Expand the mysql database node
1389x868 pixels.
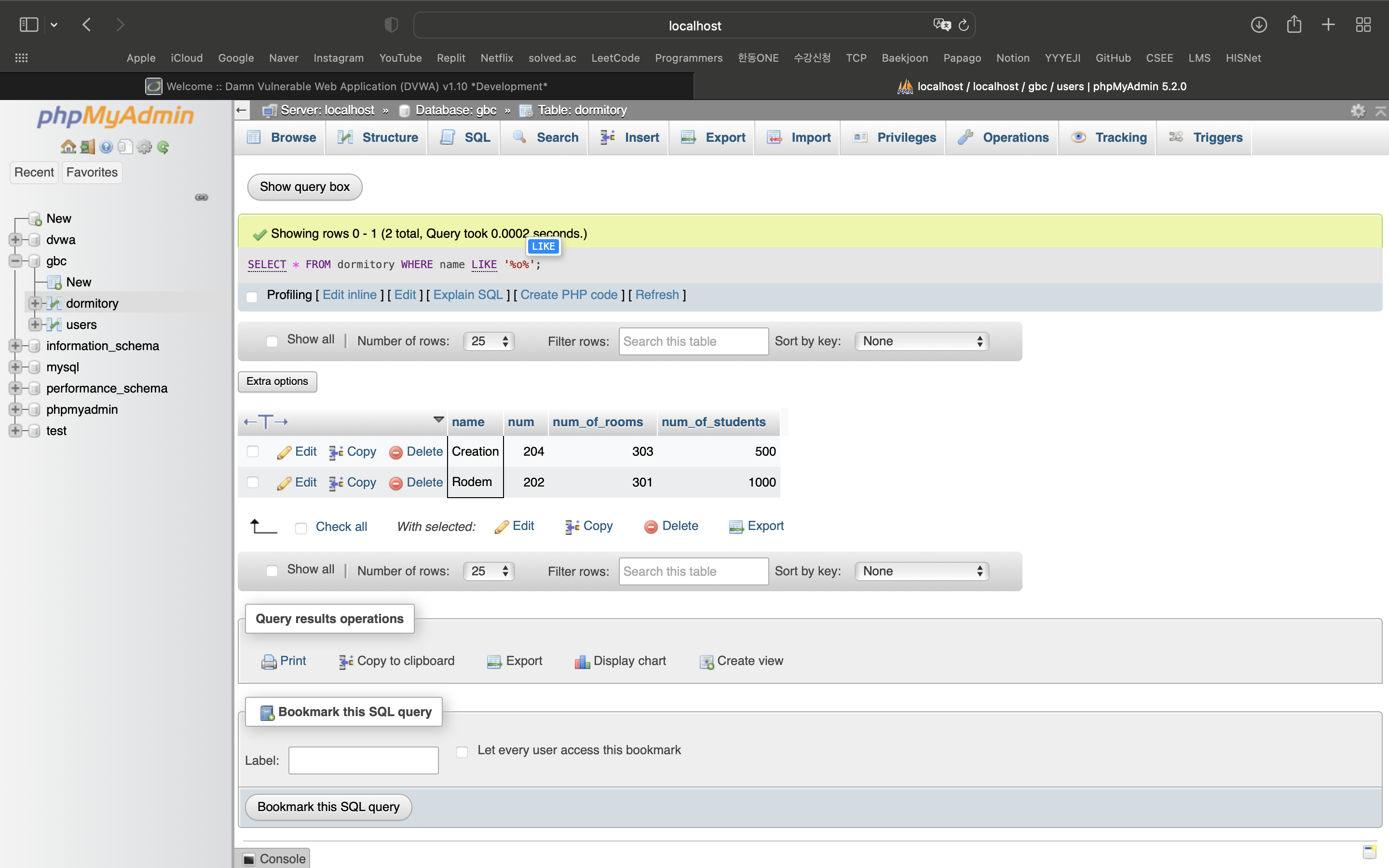(15, 367)
